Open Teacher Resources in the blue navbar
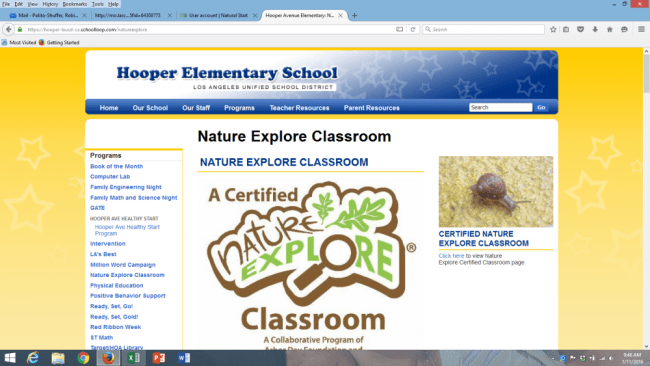The height and width of the screenshot is (366, 650). (x=299, y=108)
